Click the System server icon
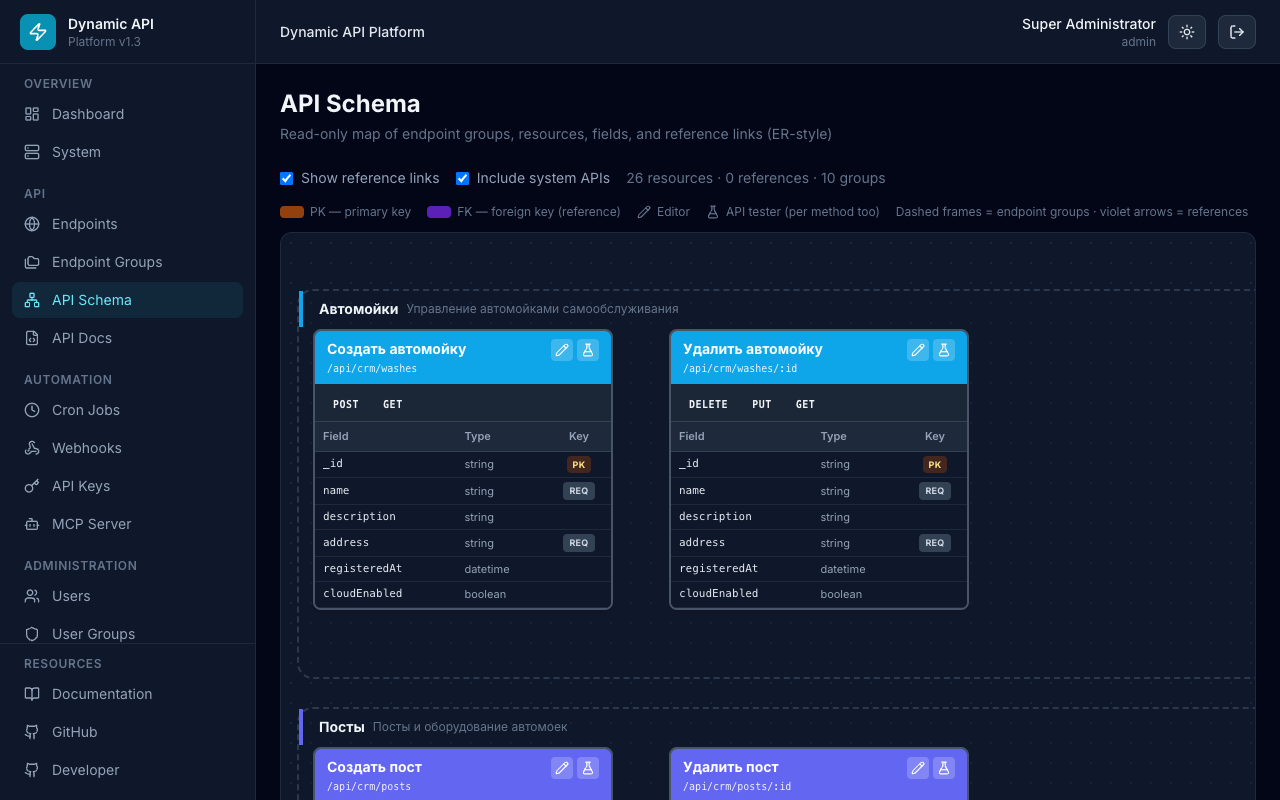Screen dimensions: 1280x800 [32, 152]
